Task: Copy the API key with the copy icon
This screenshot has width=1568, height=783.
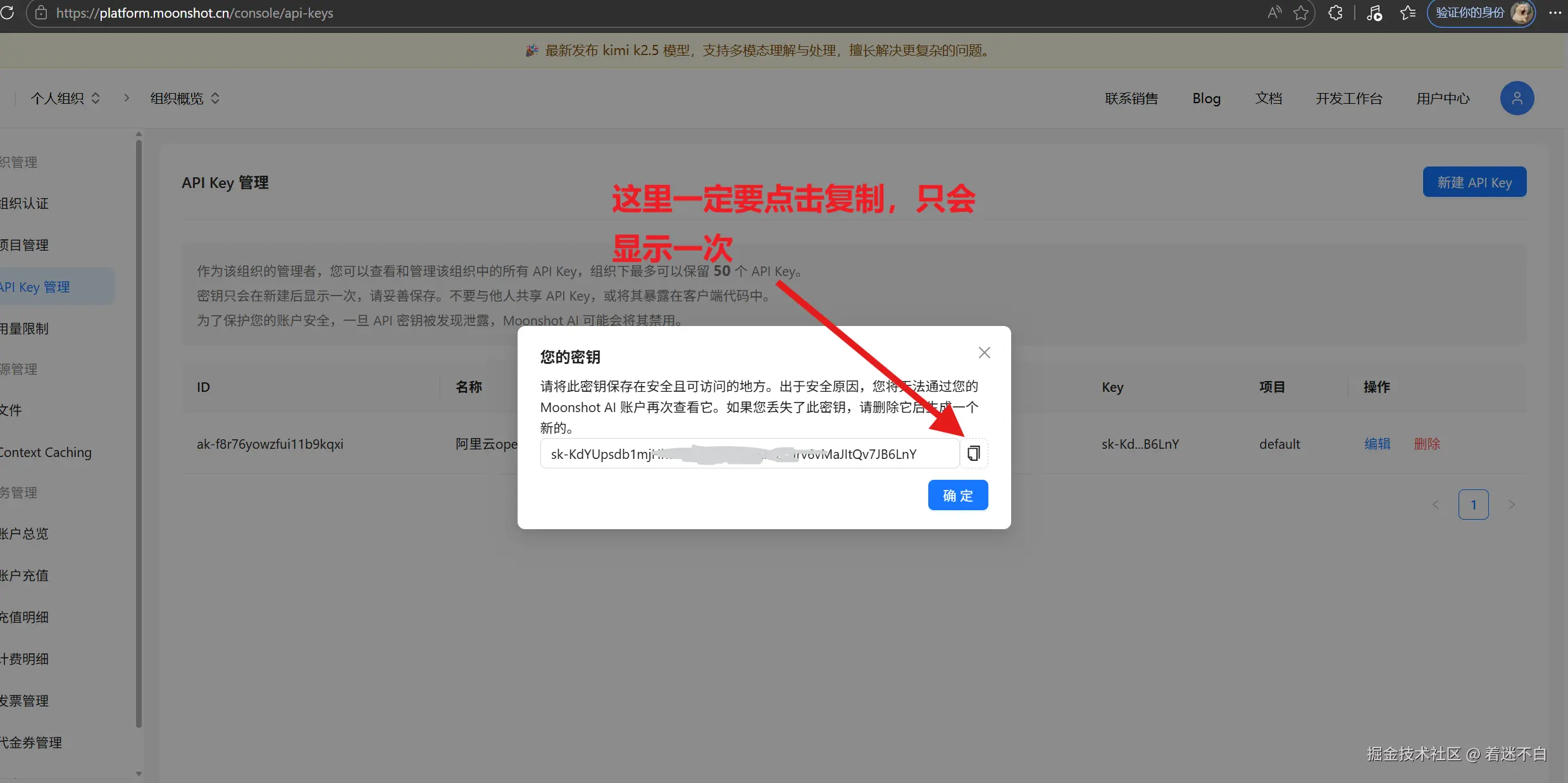Action: click(x=974, y=453)
